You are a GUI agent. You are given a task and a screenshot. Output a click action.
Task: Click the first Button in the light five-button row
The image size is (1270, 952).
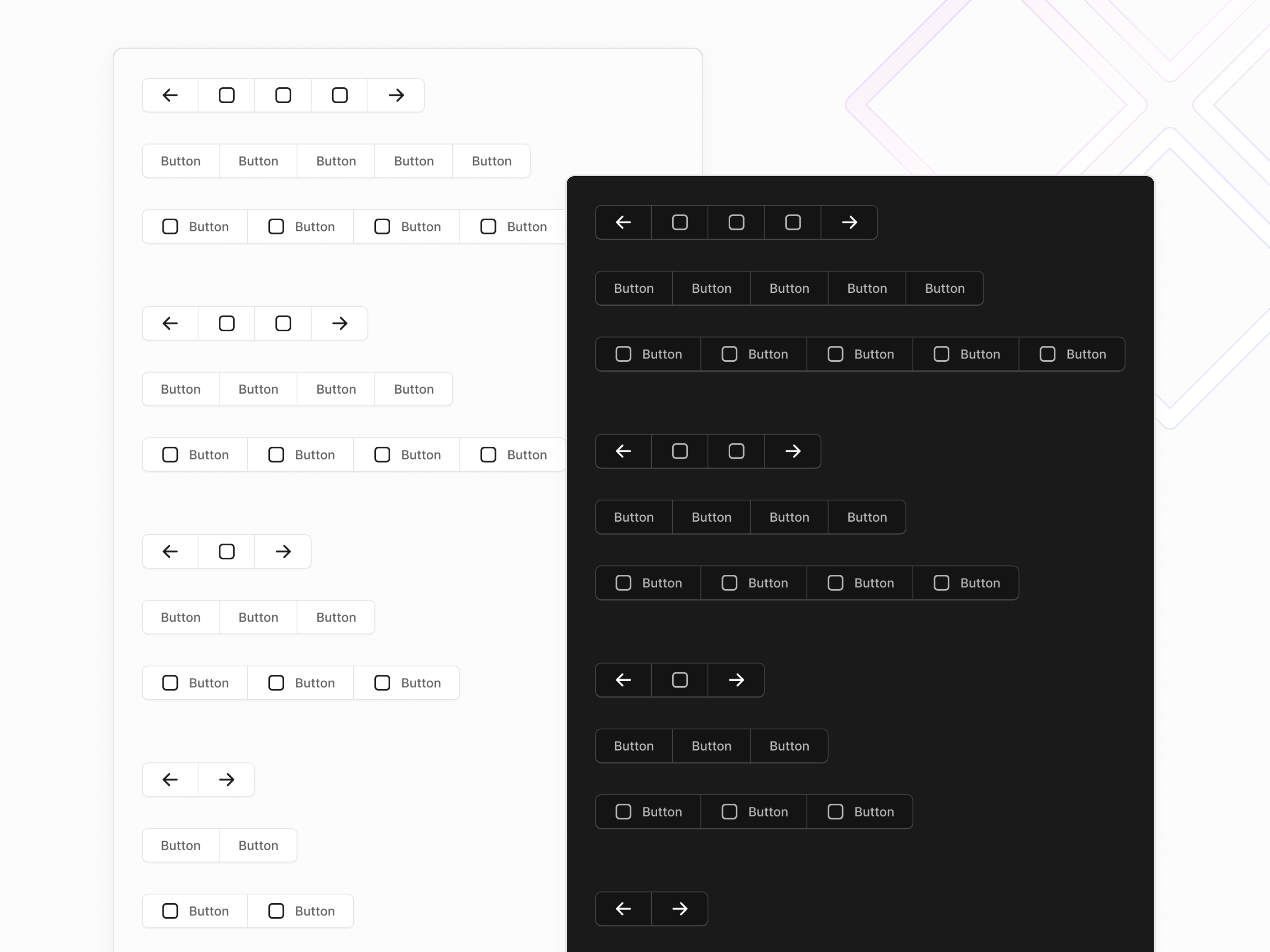[x=180, y=161]
